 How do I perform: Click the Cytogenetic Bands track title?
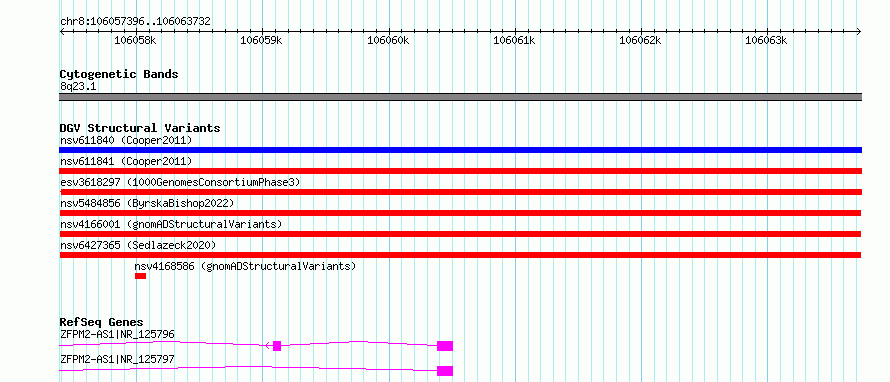click(119, 74)
